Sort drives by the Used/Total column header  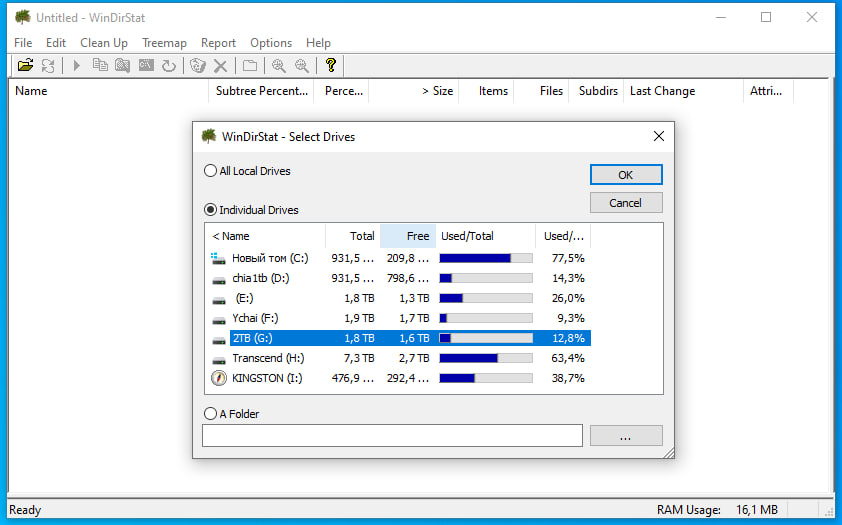click(485, 236)
